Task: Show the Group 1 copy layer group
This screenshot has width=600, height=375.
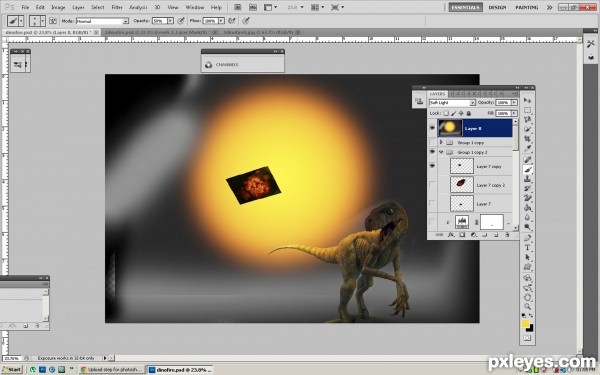Action: (x=432, y=142)
